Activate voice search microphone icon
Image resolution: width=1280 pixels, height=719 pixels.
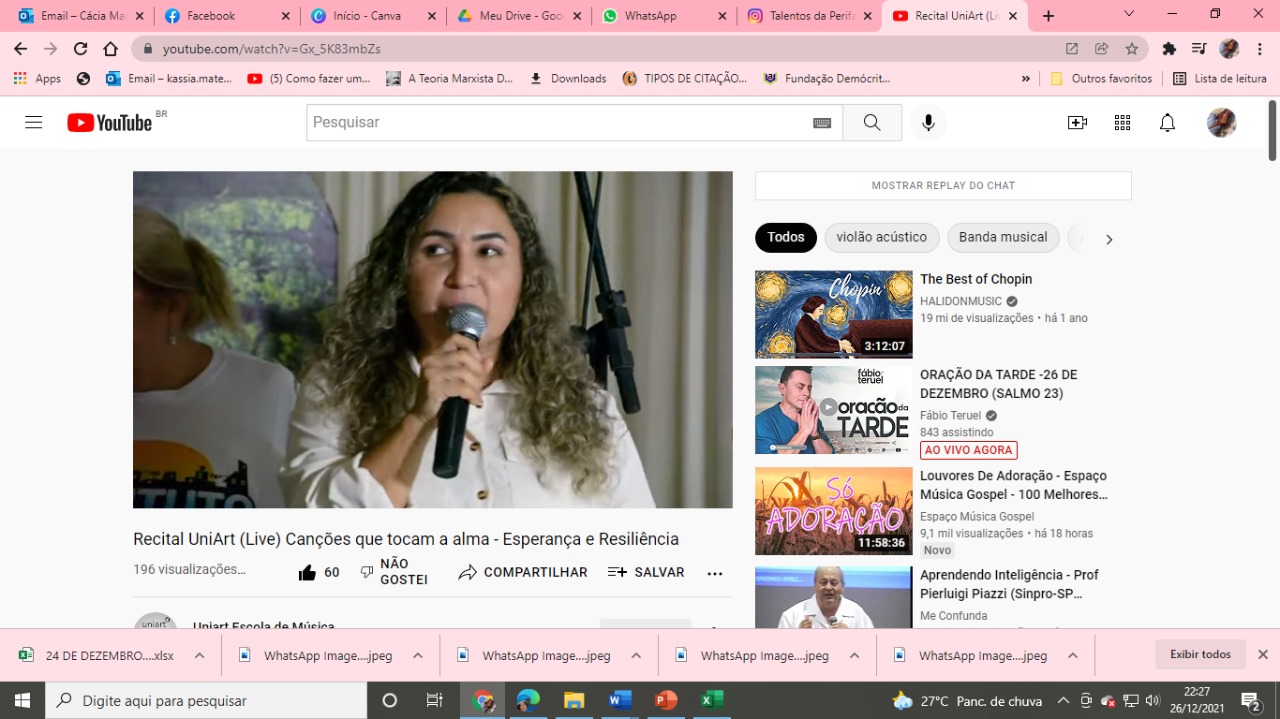(x=928, y=122)
